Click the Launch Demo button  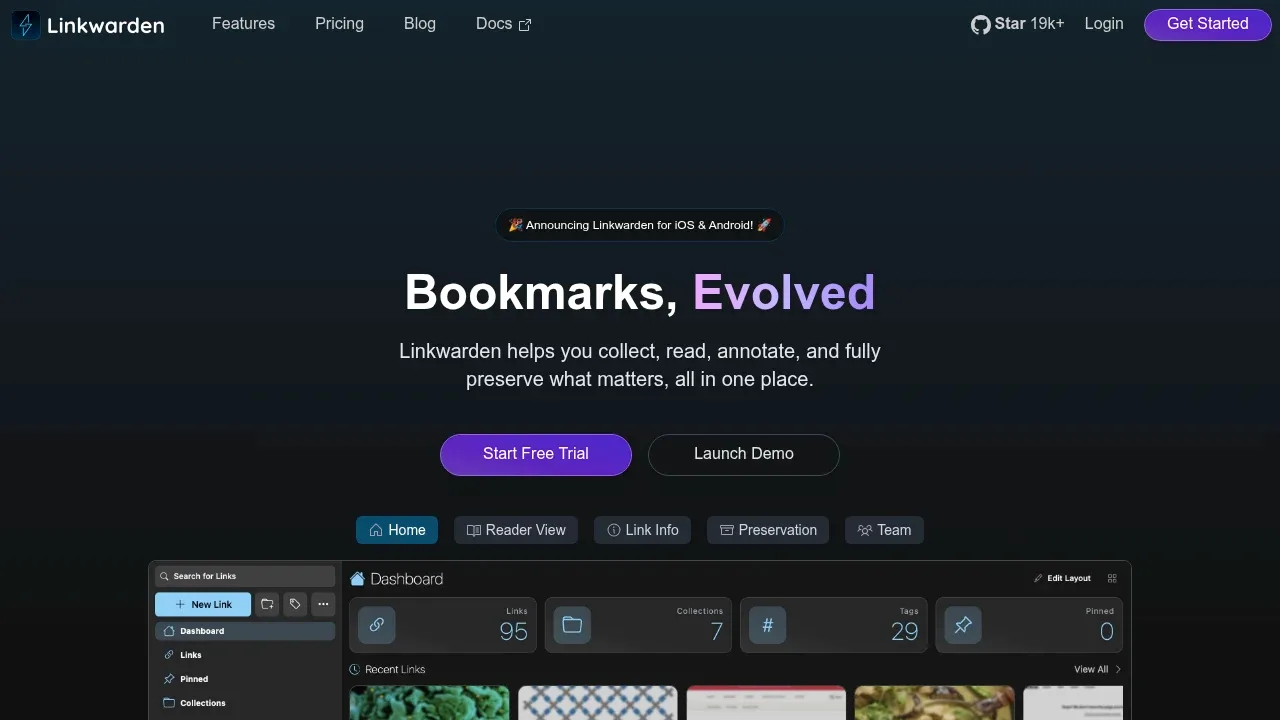click(744, 454)
